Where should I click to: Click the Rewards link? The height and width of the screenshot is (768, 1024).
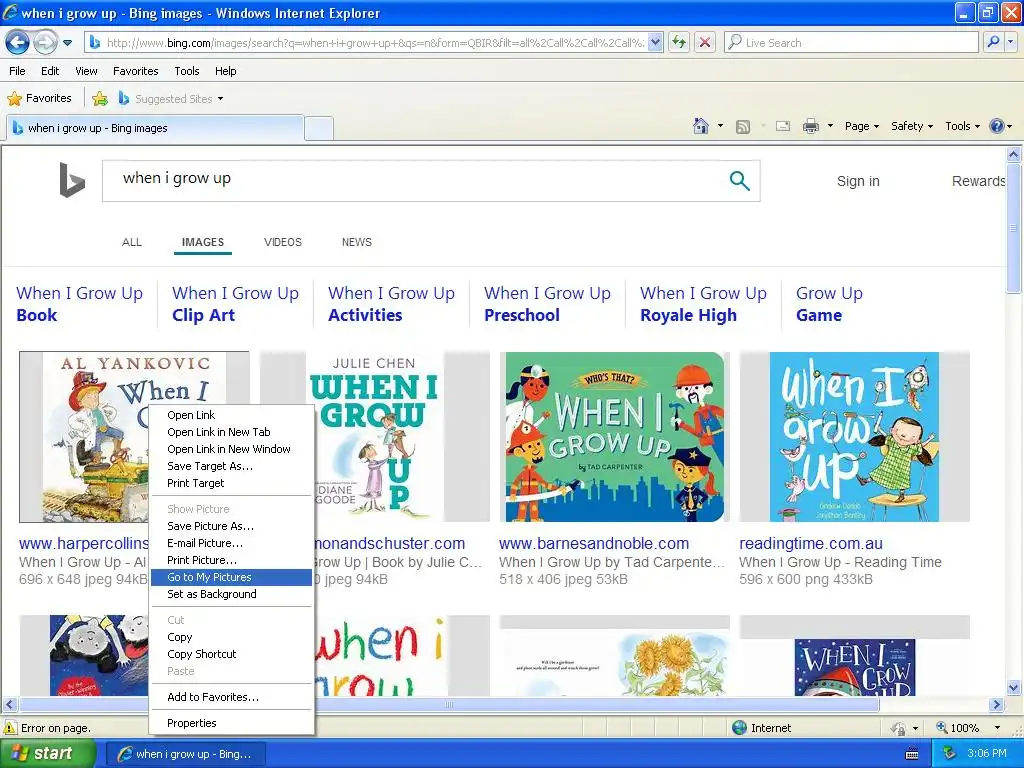coord(978,181)
